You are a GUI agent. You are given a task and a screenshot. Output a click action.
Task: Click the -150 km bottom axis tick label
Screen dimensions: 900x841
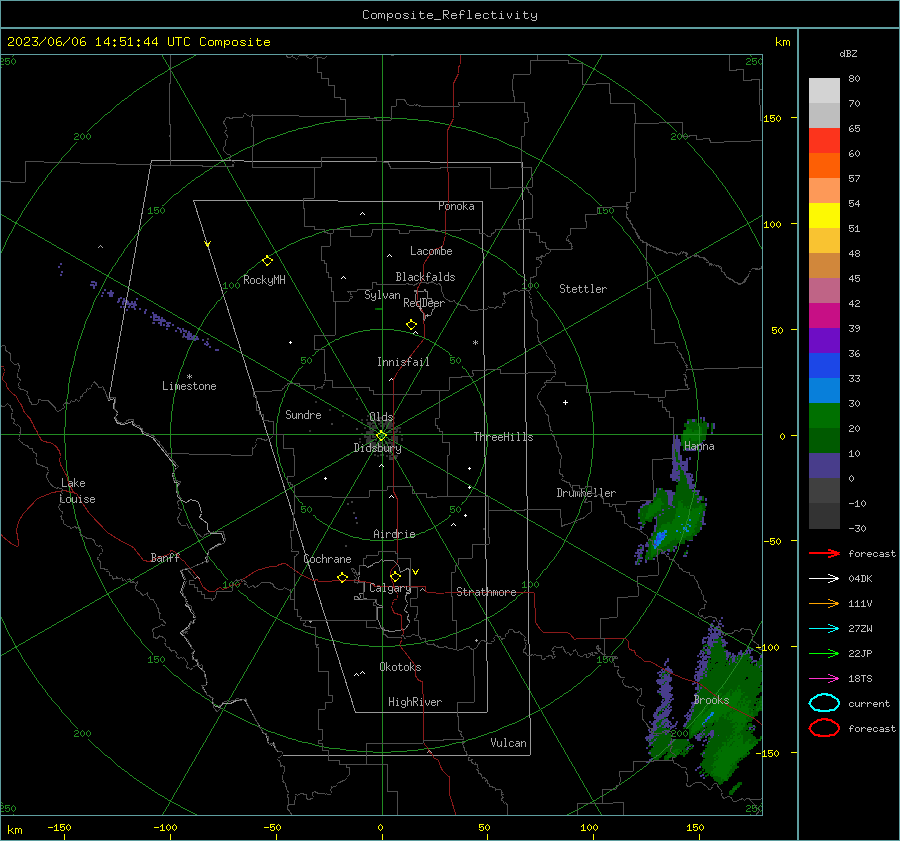point(59,827)
